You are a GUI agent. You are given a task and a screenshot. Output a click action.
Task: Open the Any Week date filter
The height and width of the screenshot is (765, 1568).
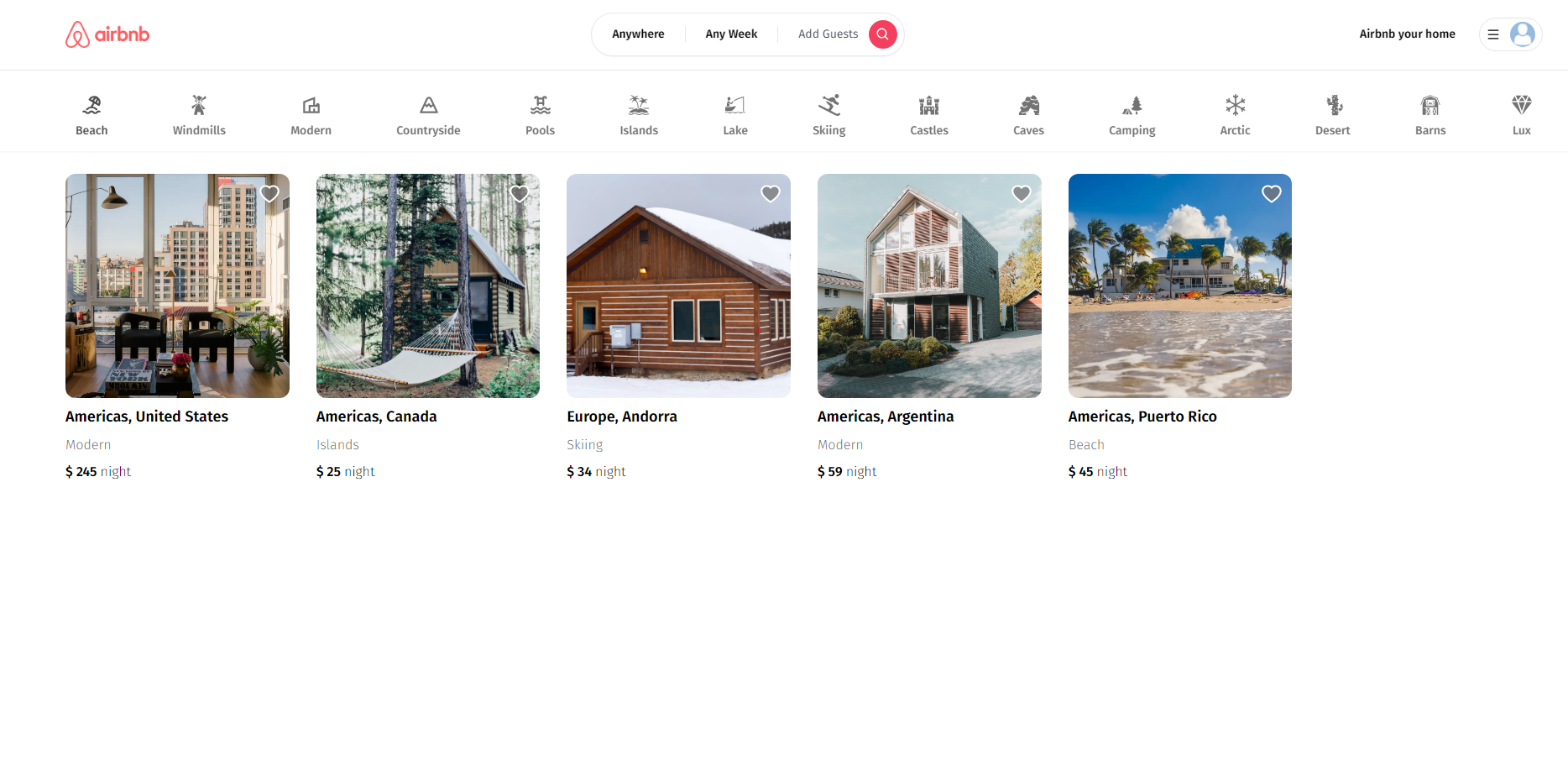731,34
